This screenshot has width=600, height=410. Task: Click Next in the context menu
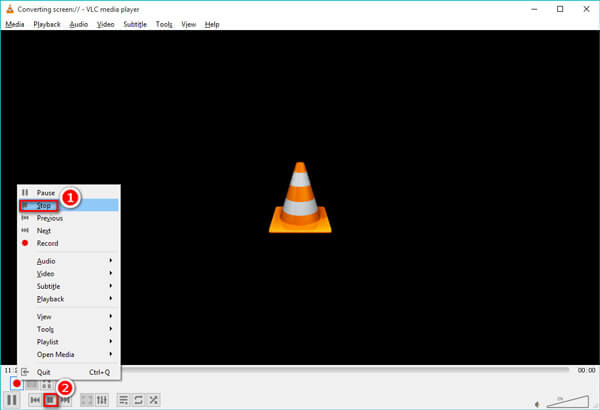pos(44,230)
